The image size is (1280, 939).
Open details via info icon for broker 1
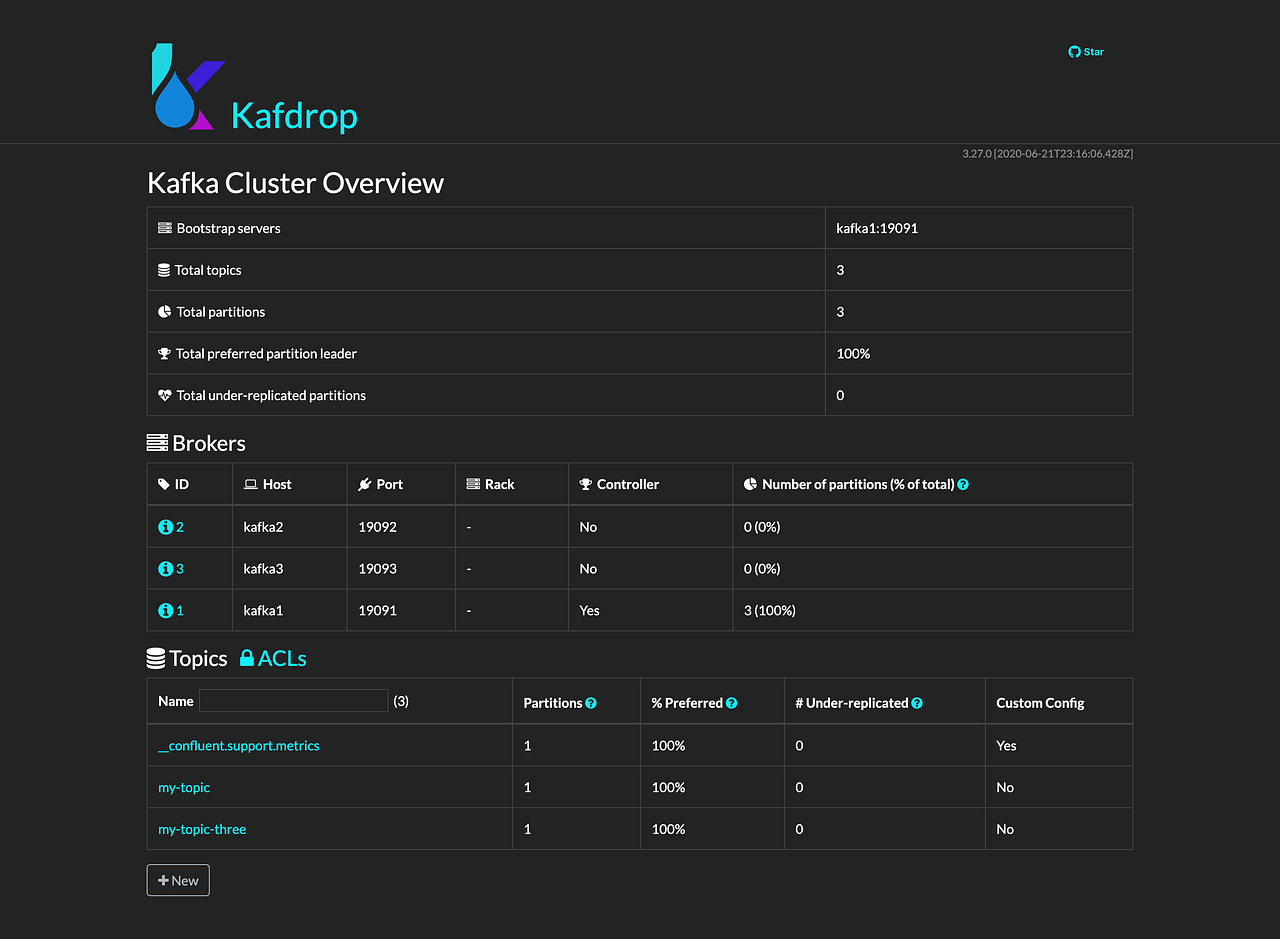click(165, 610)
